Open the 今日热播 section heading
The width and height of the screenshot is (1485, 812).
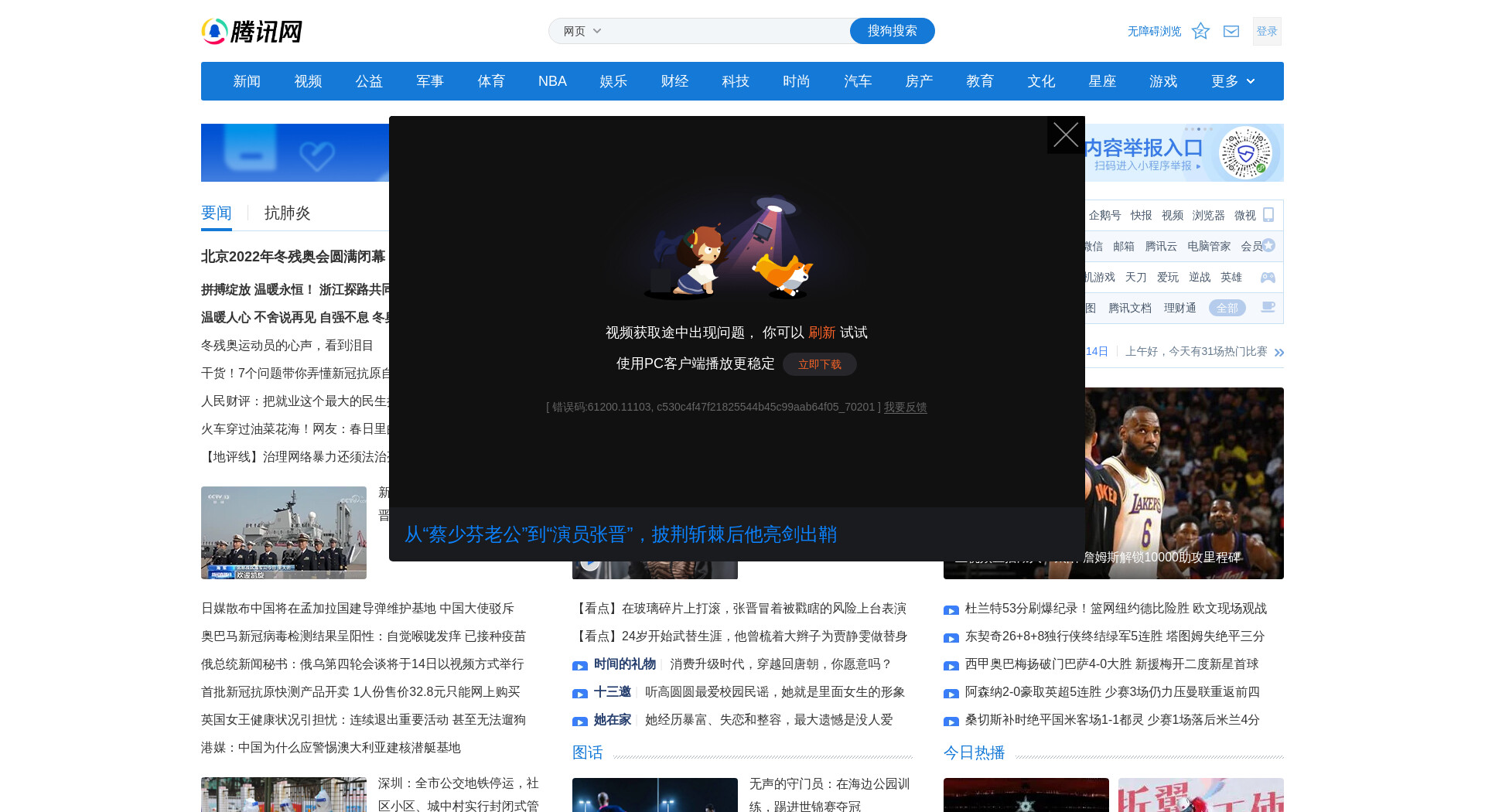[974, 752]
